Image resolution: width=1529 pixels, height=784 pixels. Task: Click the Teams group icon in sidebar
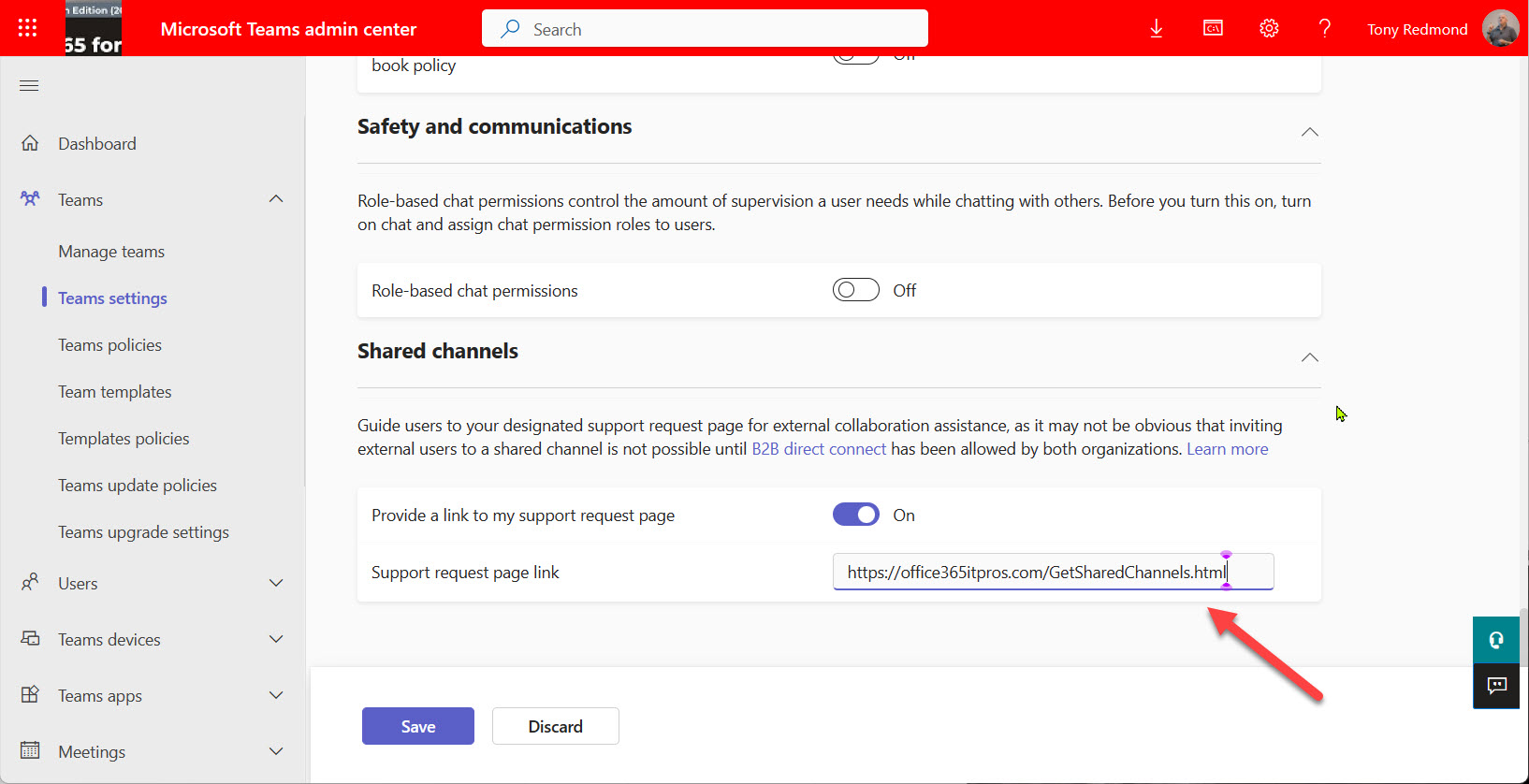(30, 199)
